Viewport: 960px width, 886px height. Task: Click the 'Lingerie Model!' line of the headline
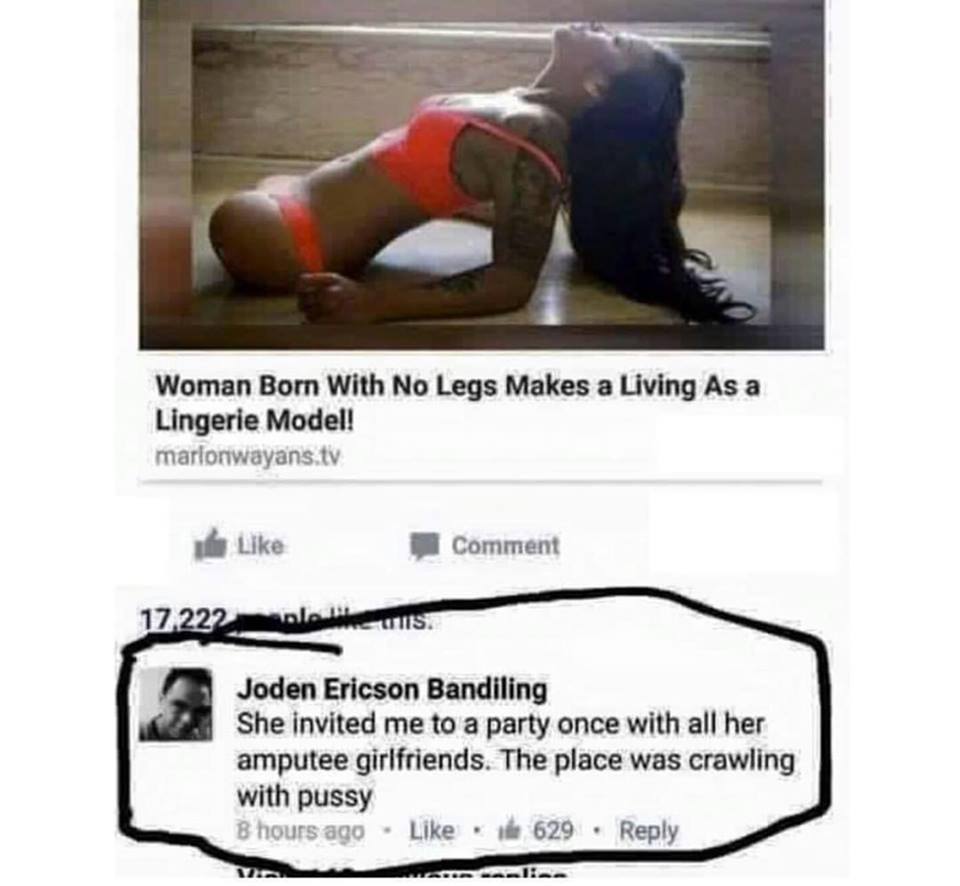point(254,421)
